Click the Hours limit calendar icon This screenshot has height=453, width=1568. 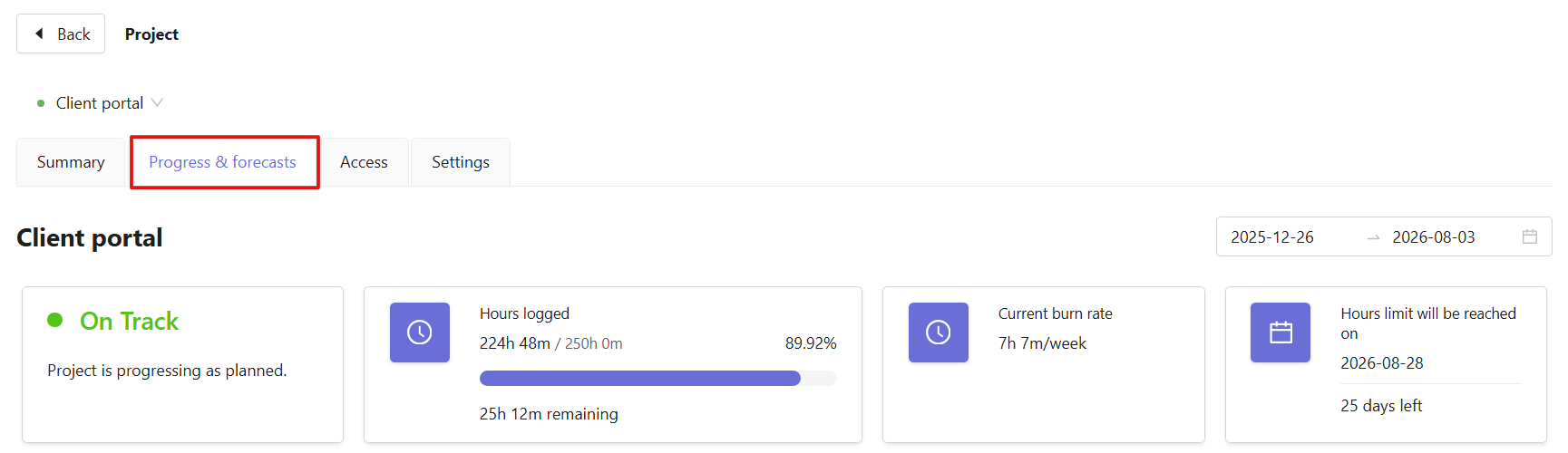click(1281, 333)
